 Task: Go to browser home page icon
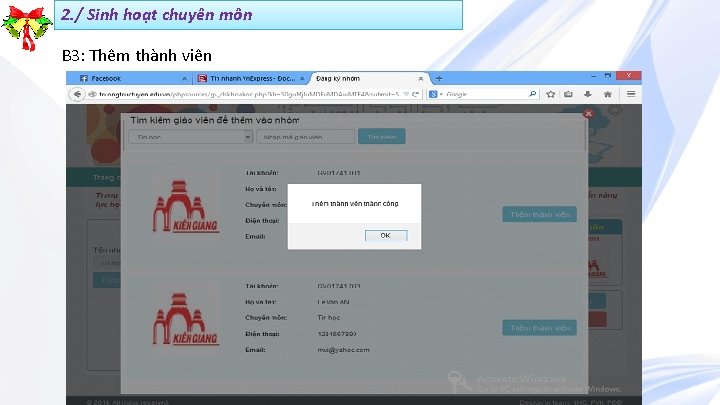tap(608, 94)
